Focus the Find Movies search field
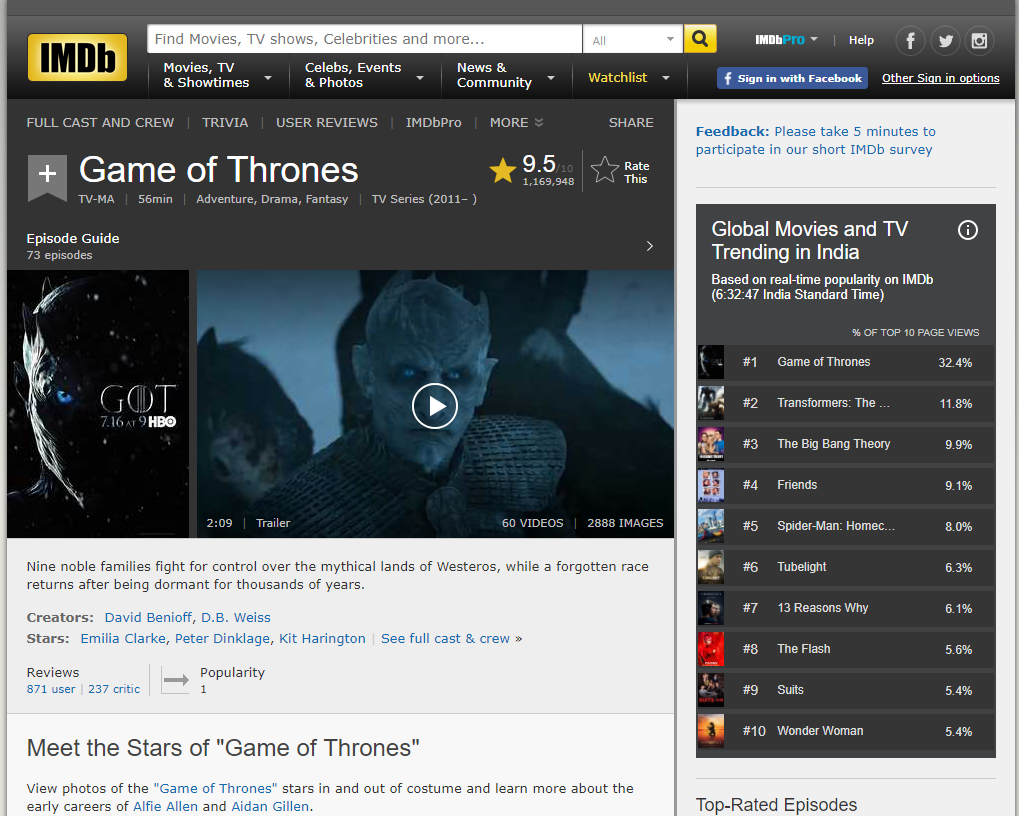Viewport: 1019px width, 816px height. 365,39
